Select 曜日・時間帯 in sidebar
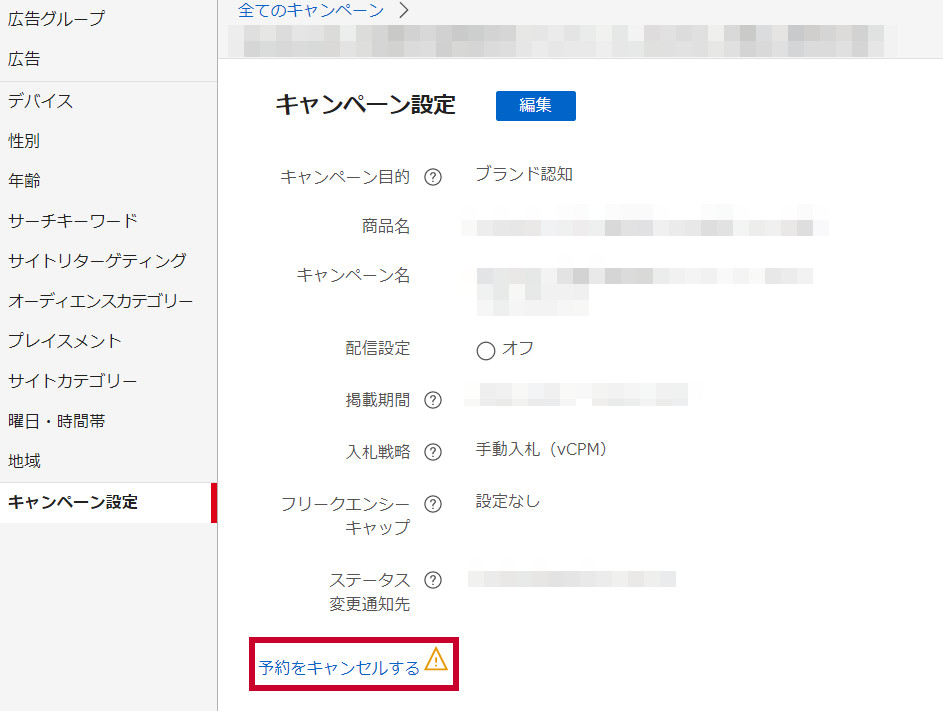 click(x=57, y=421)
